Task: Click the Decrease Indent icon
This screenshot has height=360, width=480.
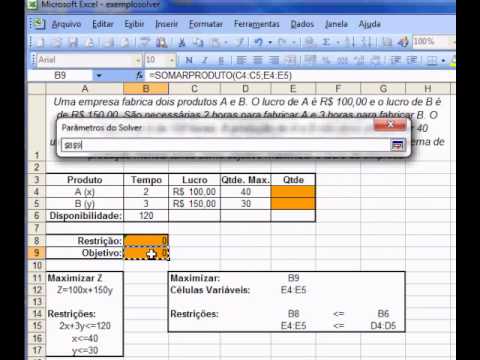Action: (396, 60)
